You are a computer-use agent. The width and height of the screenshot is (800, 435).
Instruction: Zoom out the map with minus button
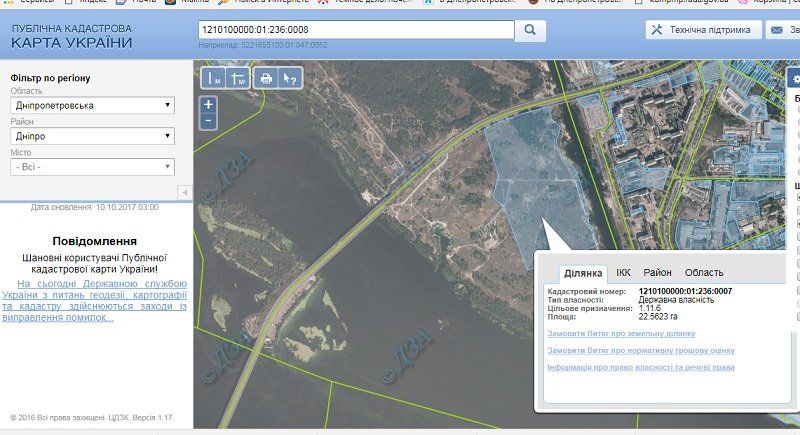208,120
